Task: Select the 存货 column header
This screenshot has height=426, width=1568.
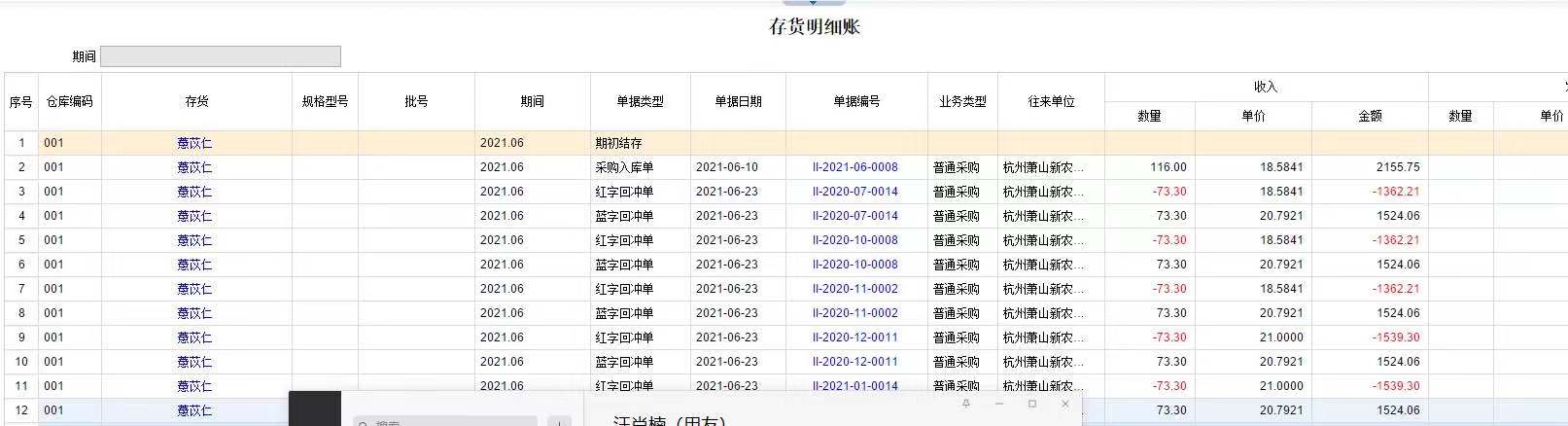Action: 197,101
